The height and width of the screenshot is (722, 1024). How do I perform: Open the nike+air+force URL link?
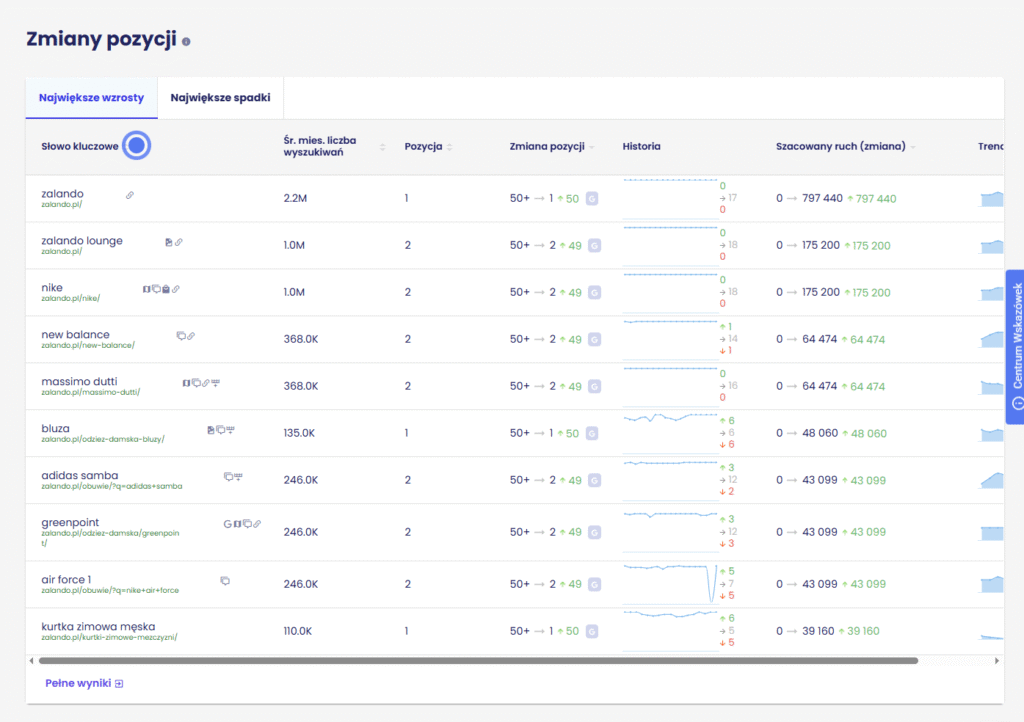[110, 590]
